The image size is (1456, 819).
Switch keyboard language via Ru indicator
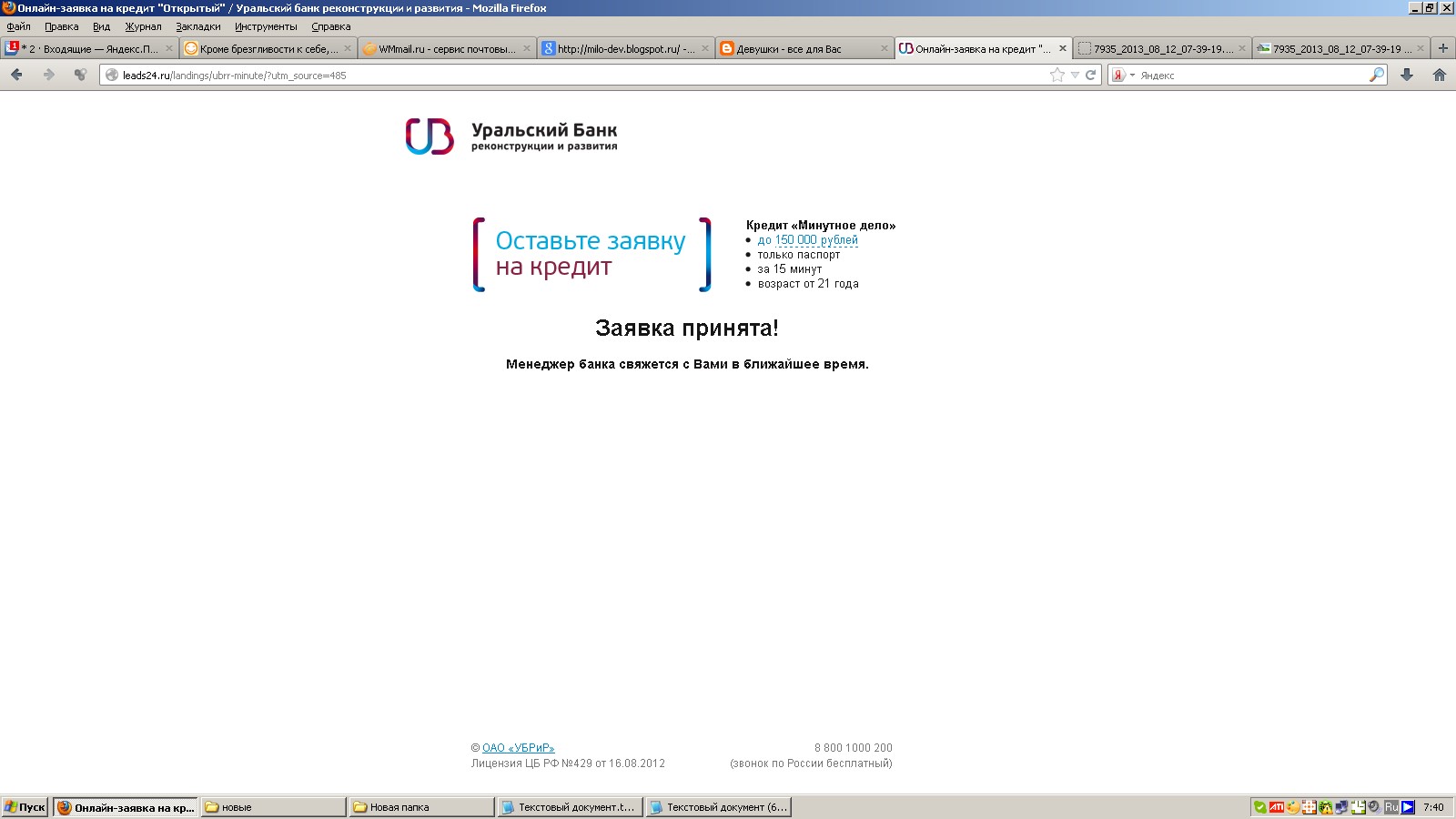point(1391,807)
